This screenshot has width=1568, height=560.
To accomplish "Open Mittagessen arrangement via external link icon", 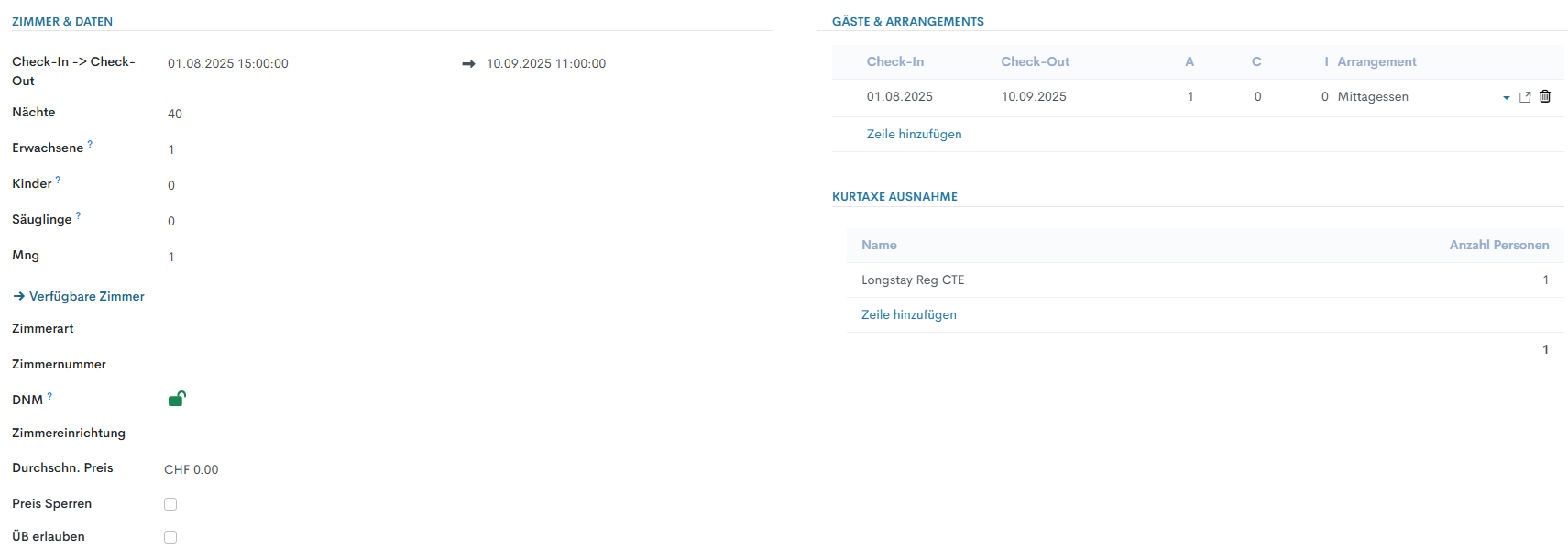I will (1525, 97).
